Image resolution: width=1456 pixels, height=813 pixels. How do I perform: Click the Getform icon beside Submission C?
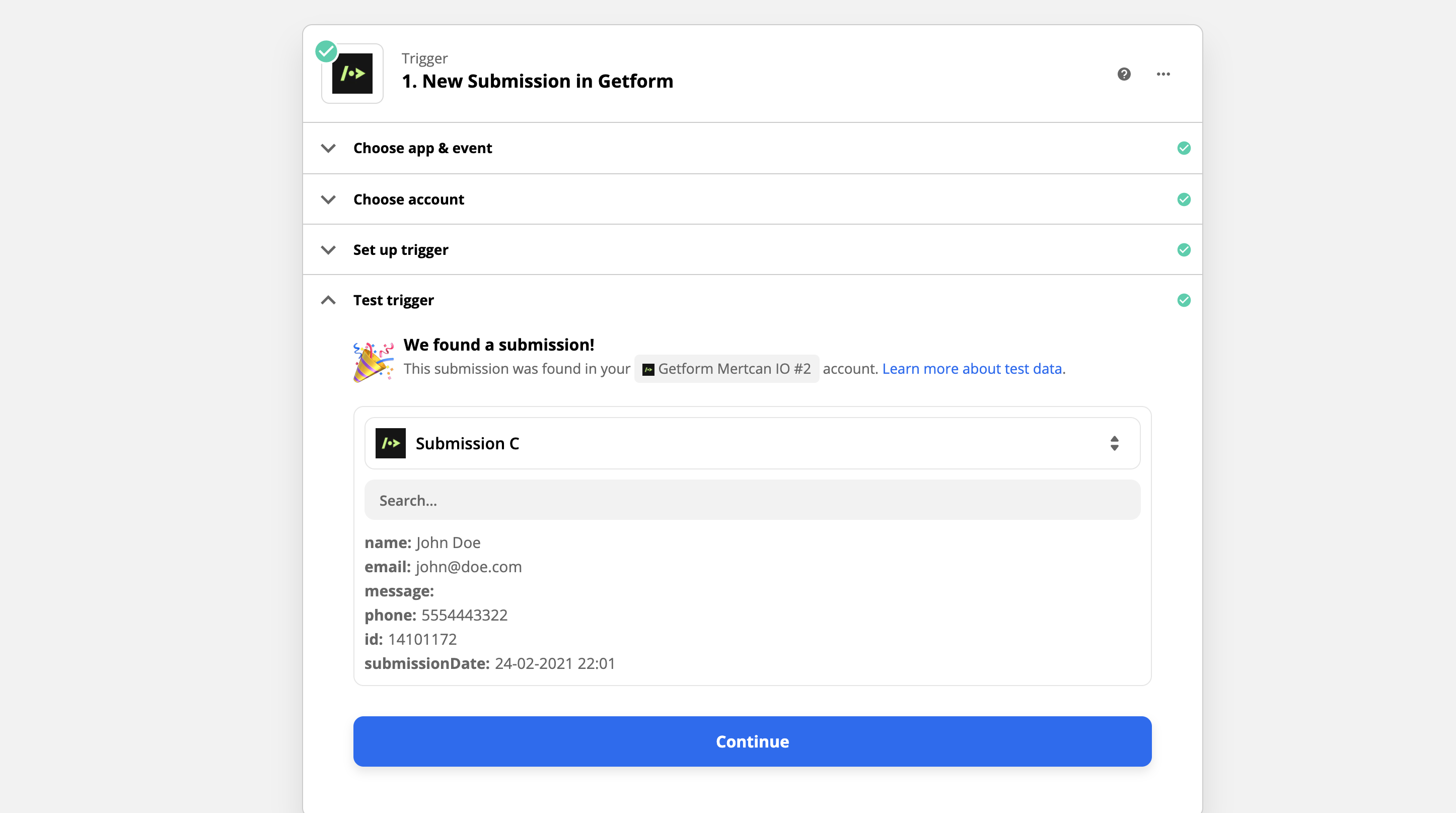click(391, 443)
